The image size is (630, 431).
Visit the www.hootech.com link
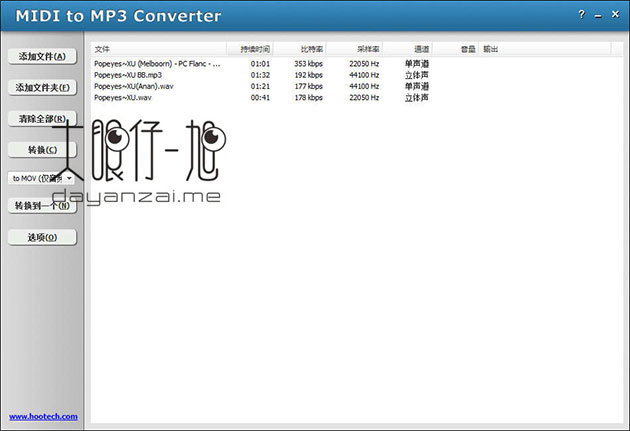(x=43, y=417)
